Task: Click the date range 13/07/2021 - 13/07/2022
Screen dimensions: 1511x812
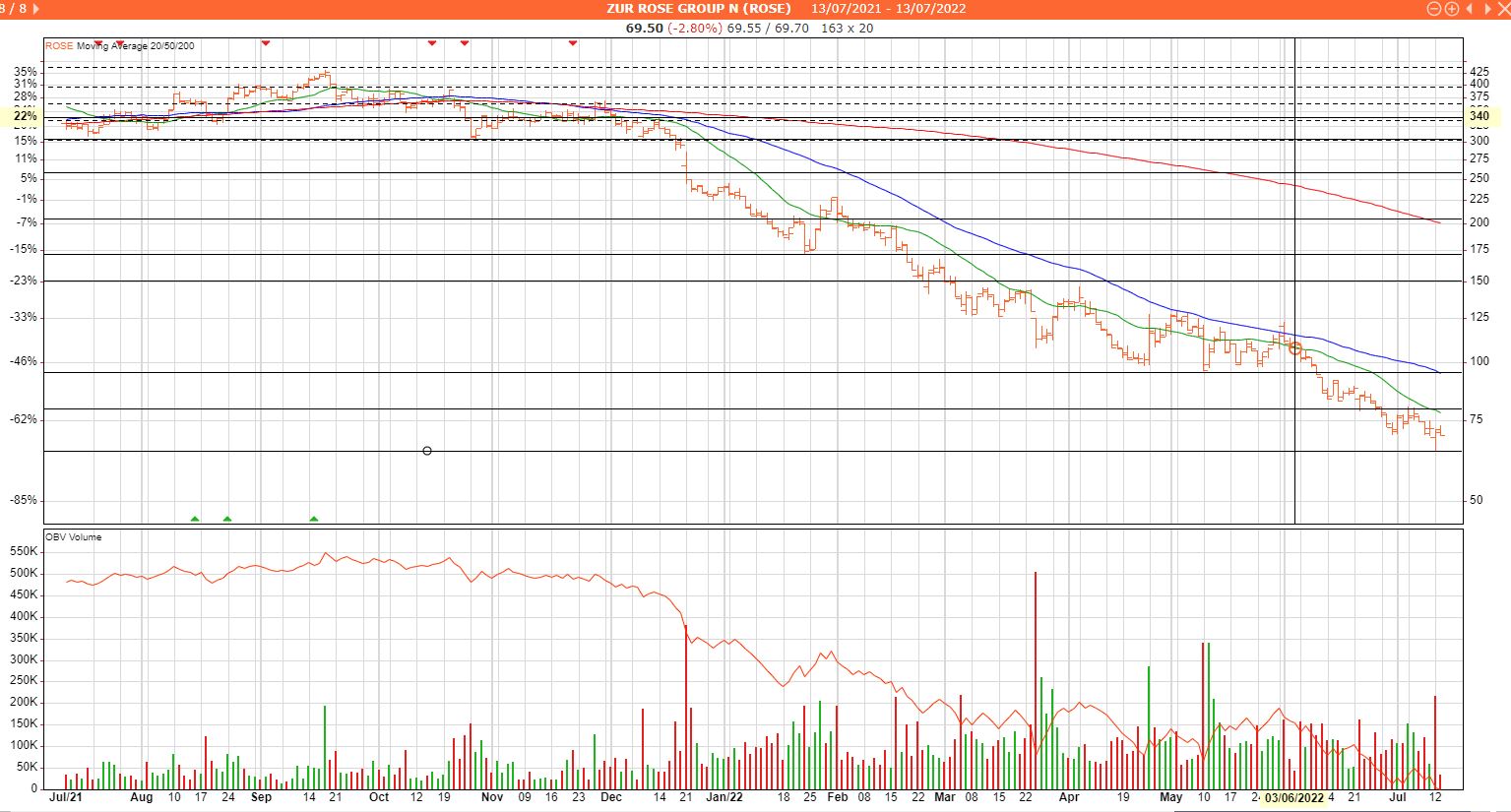Action: click(x=888, y=9)
